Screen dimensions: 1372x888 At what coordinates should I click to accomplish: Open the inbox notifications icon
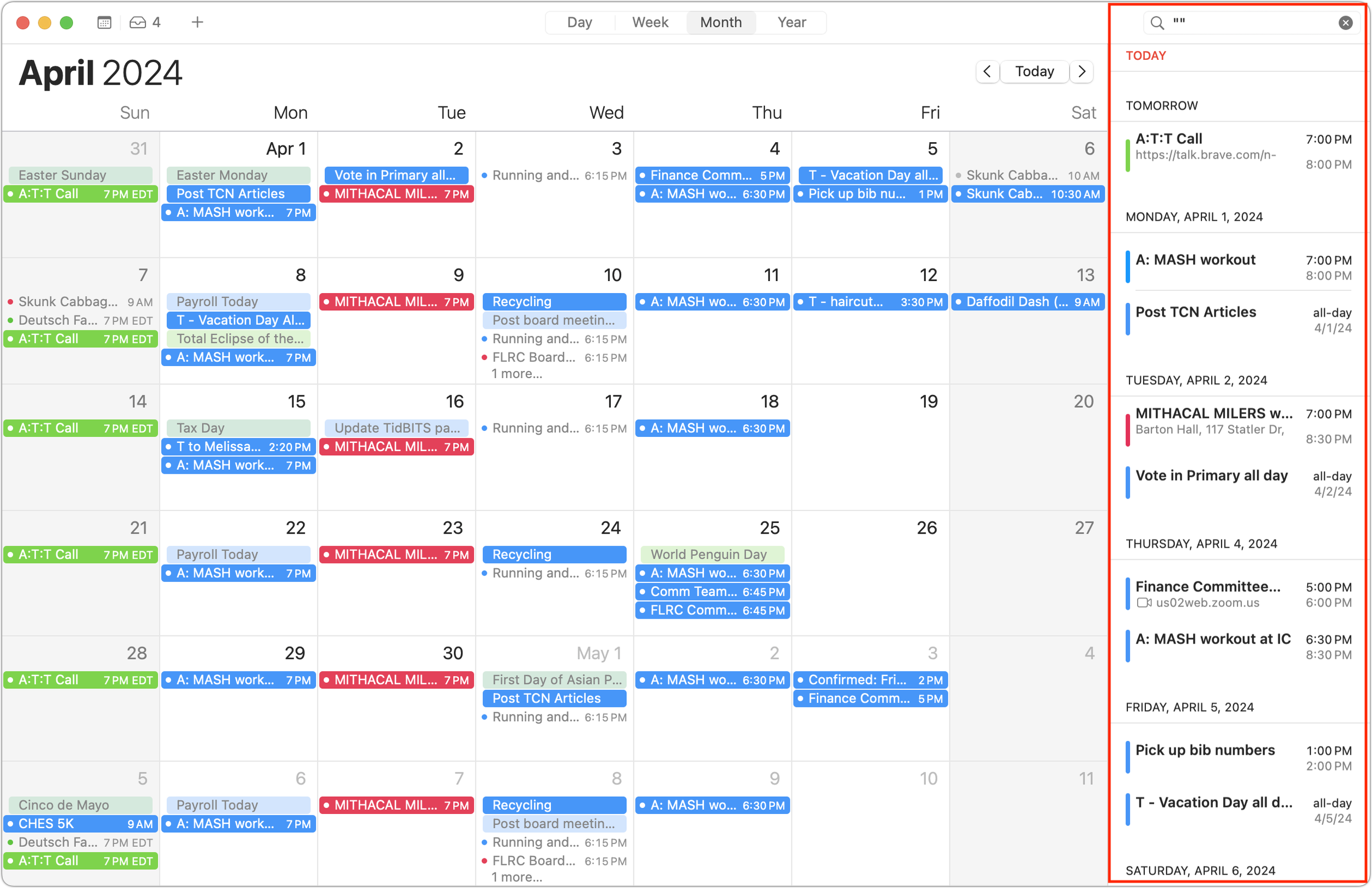[138, 23]
